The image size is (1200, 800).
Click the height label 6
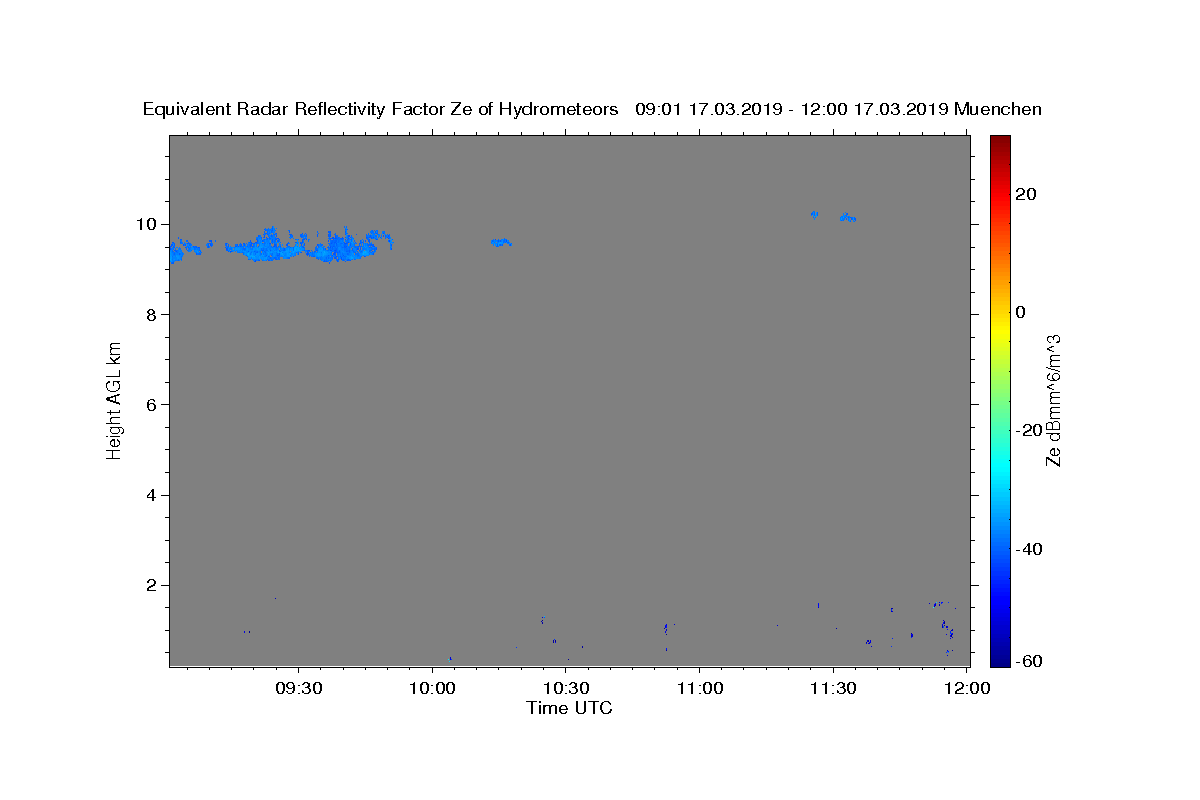150,404
